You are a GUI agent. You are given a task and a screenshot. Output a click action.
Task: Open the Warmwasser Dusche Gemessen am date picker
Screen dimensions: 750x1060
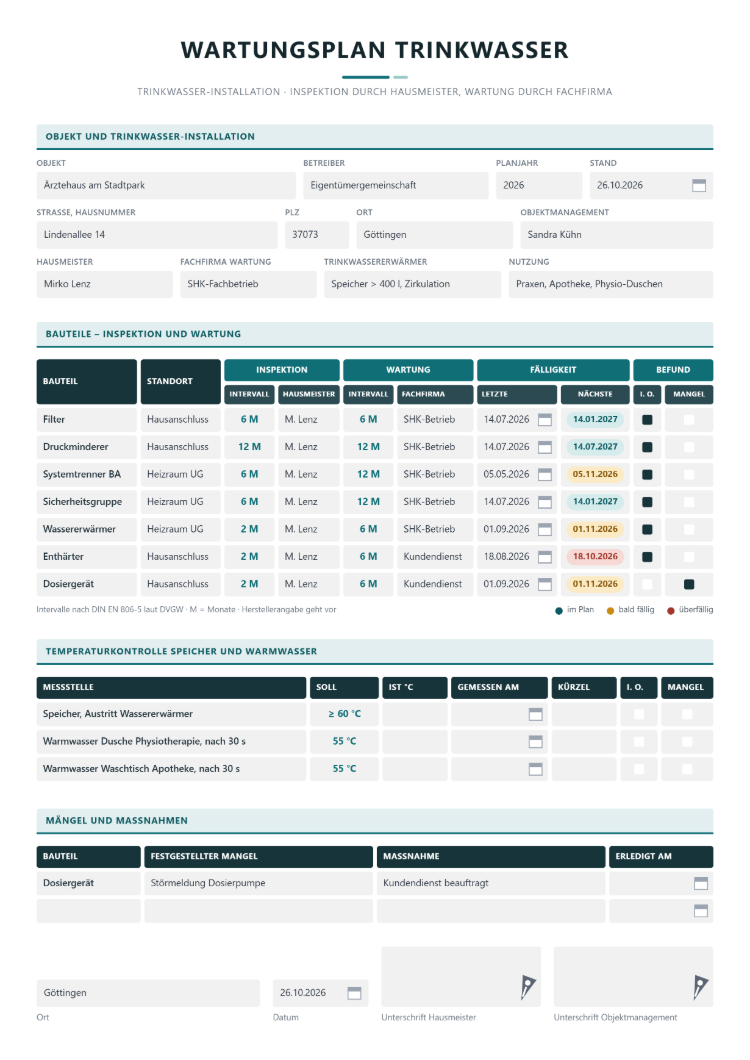[535, 742]
